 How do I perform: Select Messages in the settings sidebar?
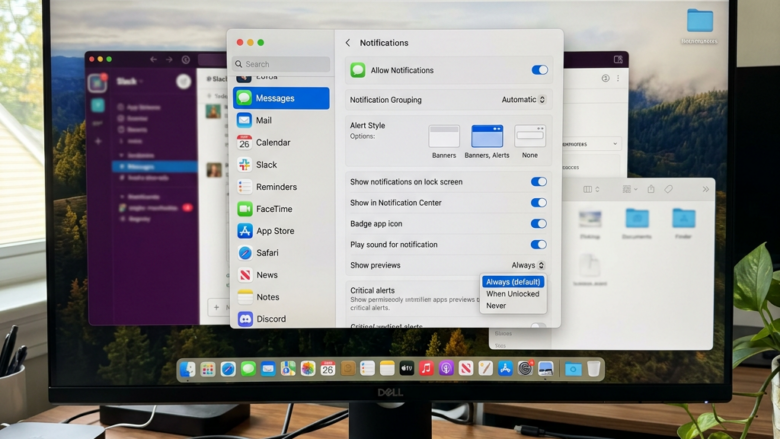pos(281,98)
